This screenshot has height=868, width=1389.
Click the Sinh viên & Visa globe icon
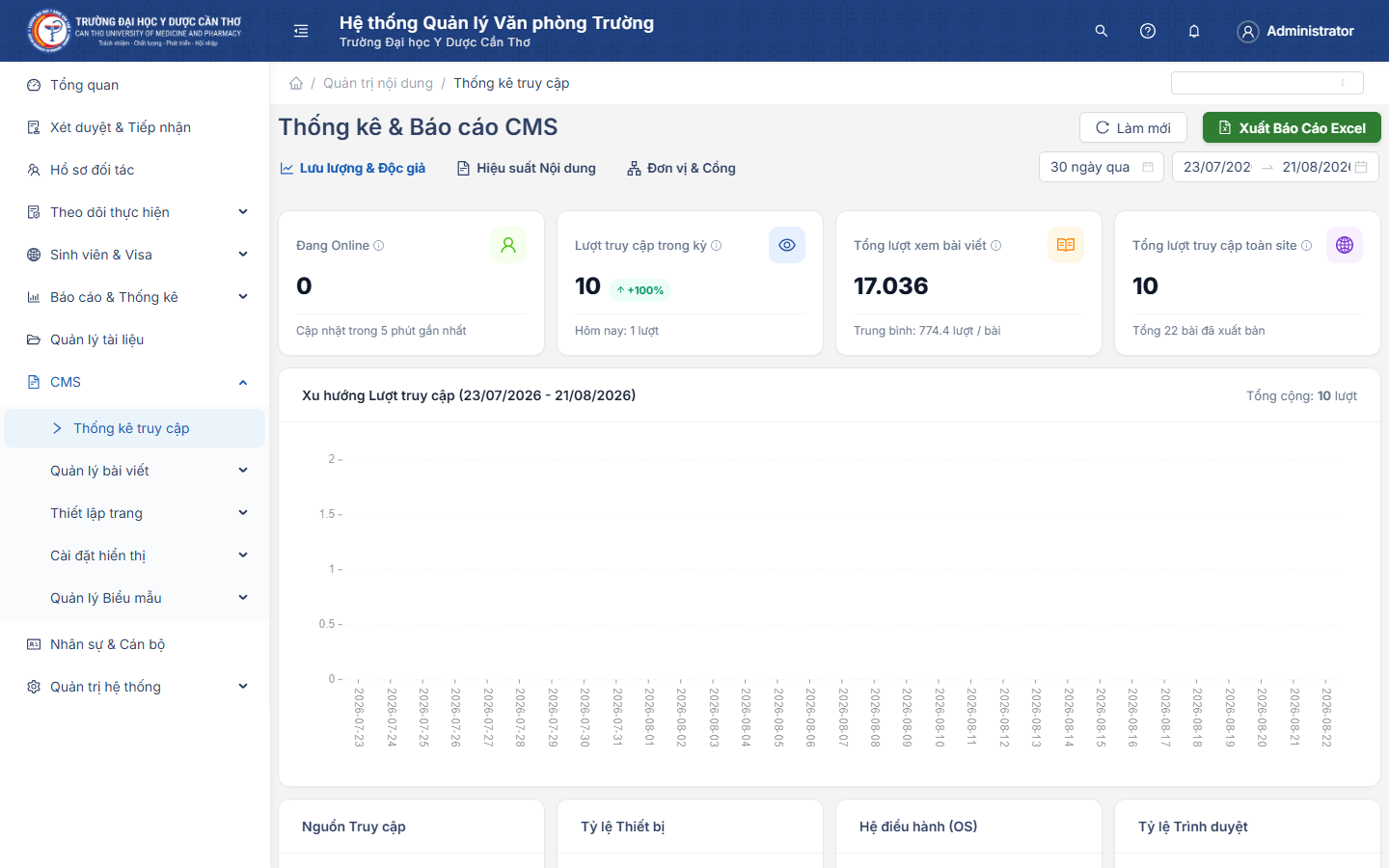[34, 255]
